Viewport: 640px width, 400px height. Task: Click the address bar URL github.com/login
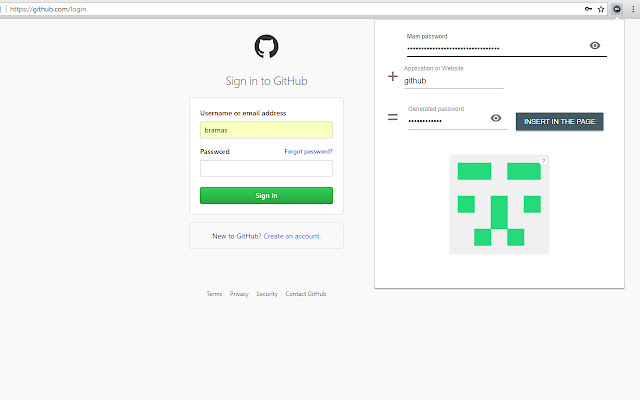tap(48, 9)
